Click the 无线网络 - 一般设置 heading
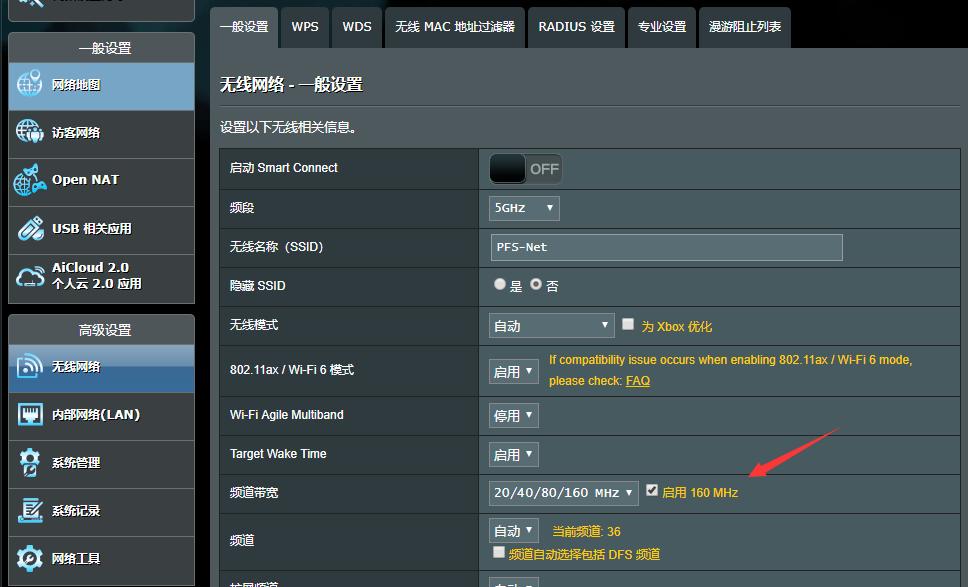Image resolution: width=968 pixels, height=587 pixels. pos(291,85)
